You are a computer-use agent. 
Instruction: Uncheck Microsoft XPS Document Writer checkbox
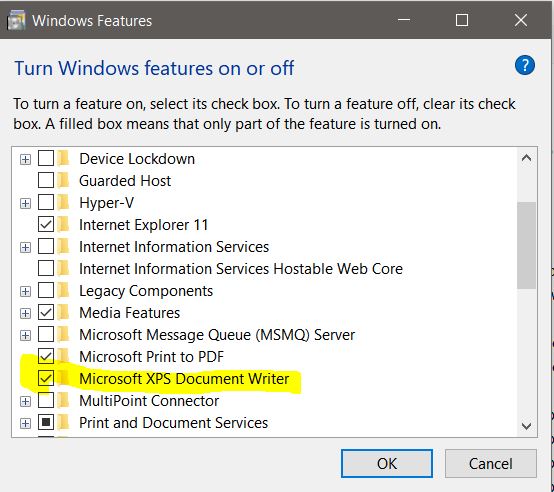(x=46, y=379)
